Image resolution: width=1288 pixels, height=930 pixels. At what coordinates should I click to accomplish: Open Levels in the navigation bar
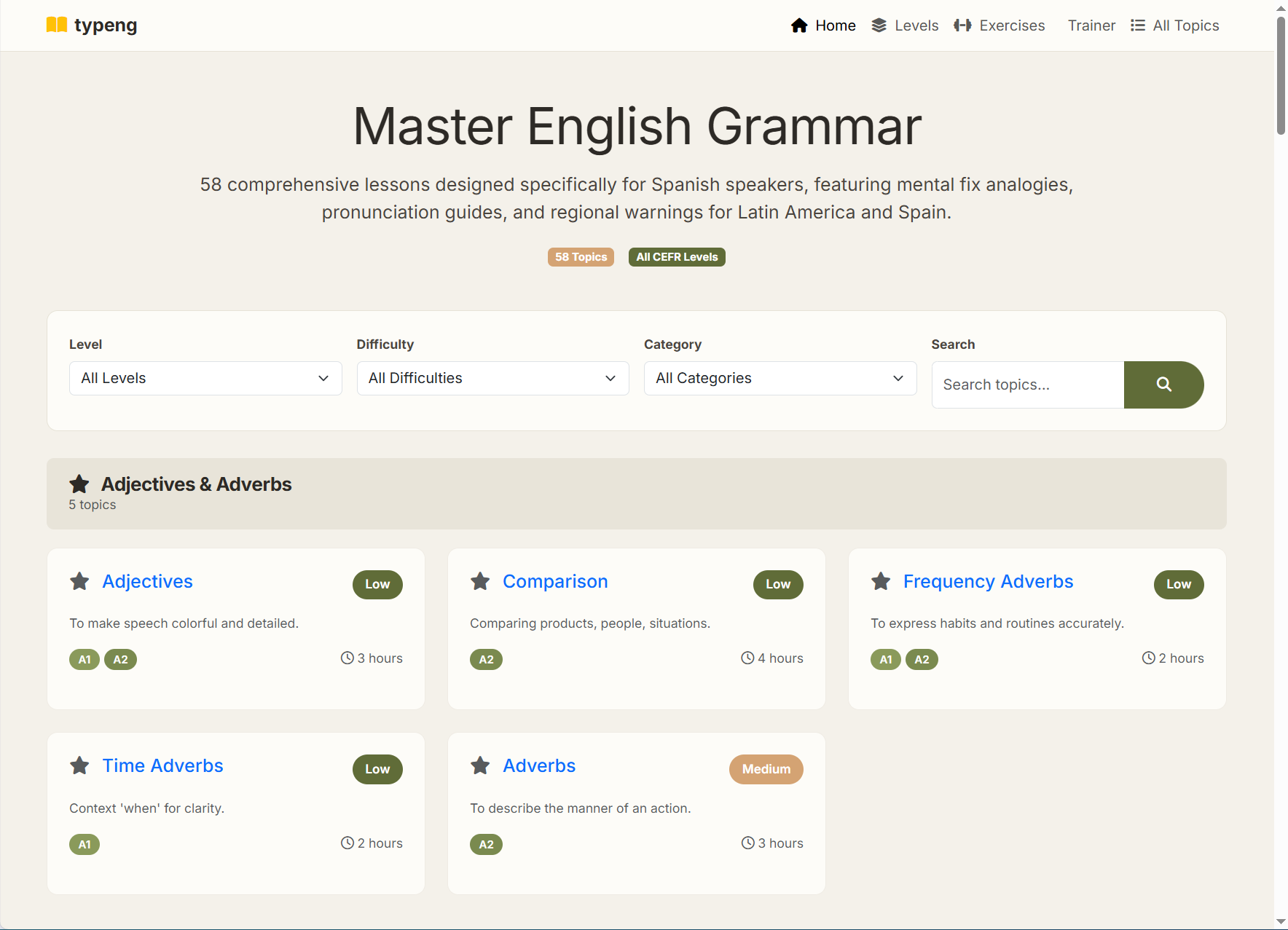pyautogui.click(x=905, y=25)
